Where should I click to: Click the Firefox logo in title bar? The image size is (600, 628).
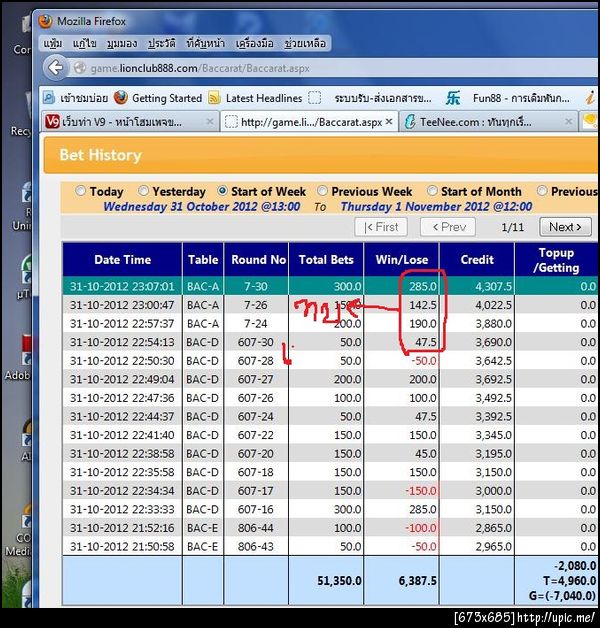tap(46, 21)
